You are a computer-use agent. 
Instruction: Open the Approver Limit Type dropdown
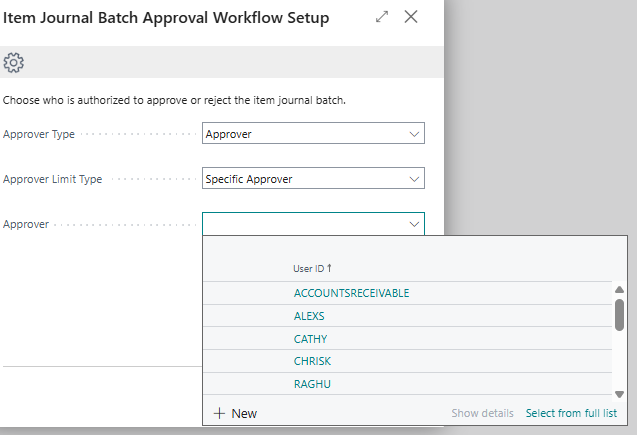(414, 179)
